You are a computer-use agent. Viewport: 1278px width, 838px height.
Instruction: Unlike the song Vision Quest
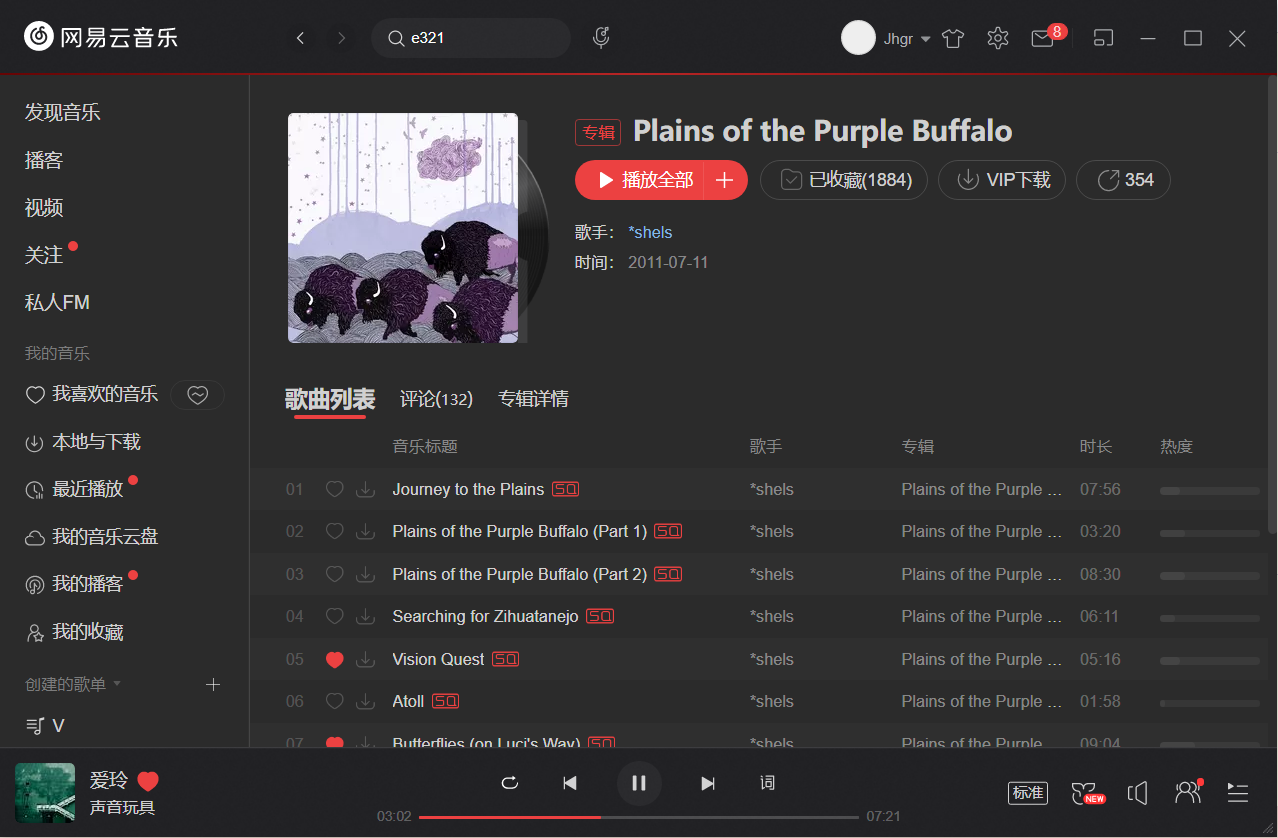click(x=335, y=659)
